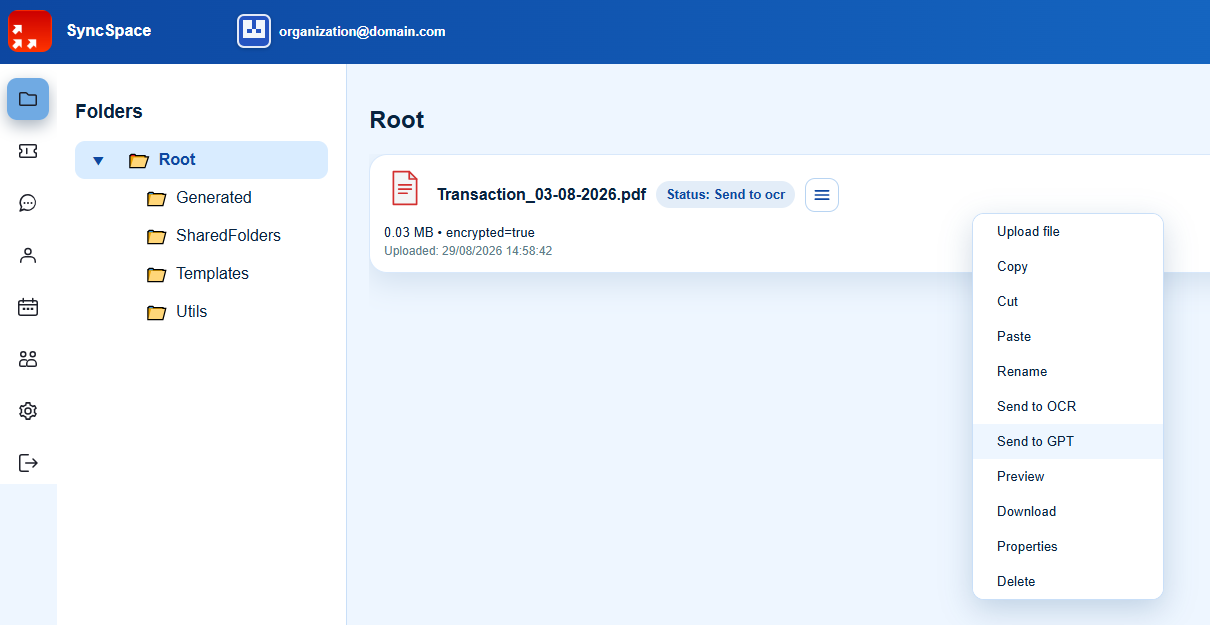Click the SyncSpace red logo icon

tap(30, 31)
